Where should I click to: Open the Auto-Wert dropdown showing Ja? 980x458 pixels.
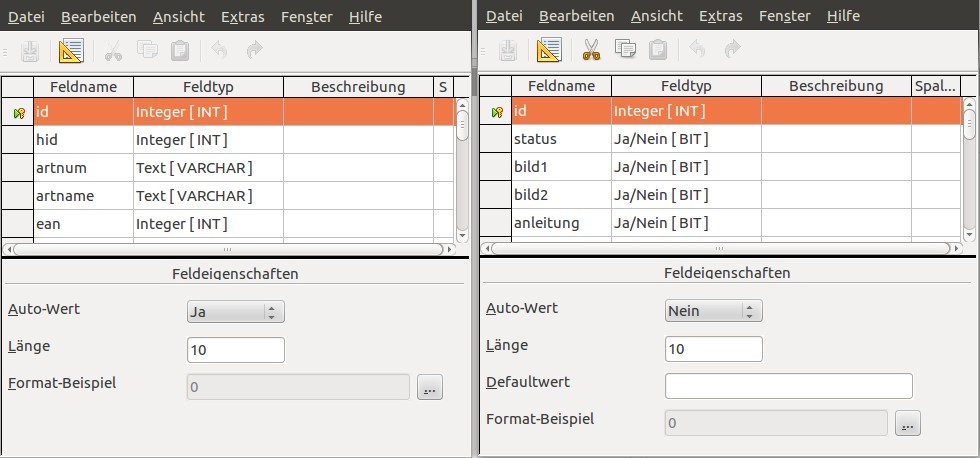click(236, 312)
